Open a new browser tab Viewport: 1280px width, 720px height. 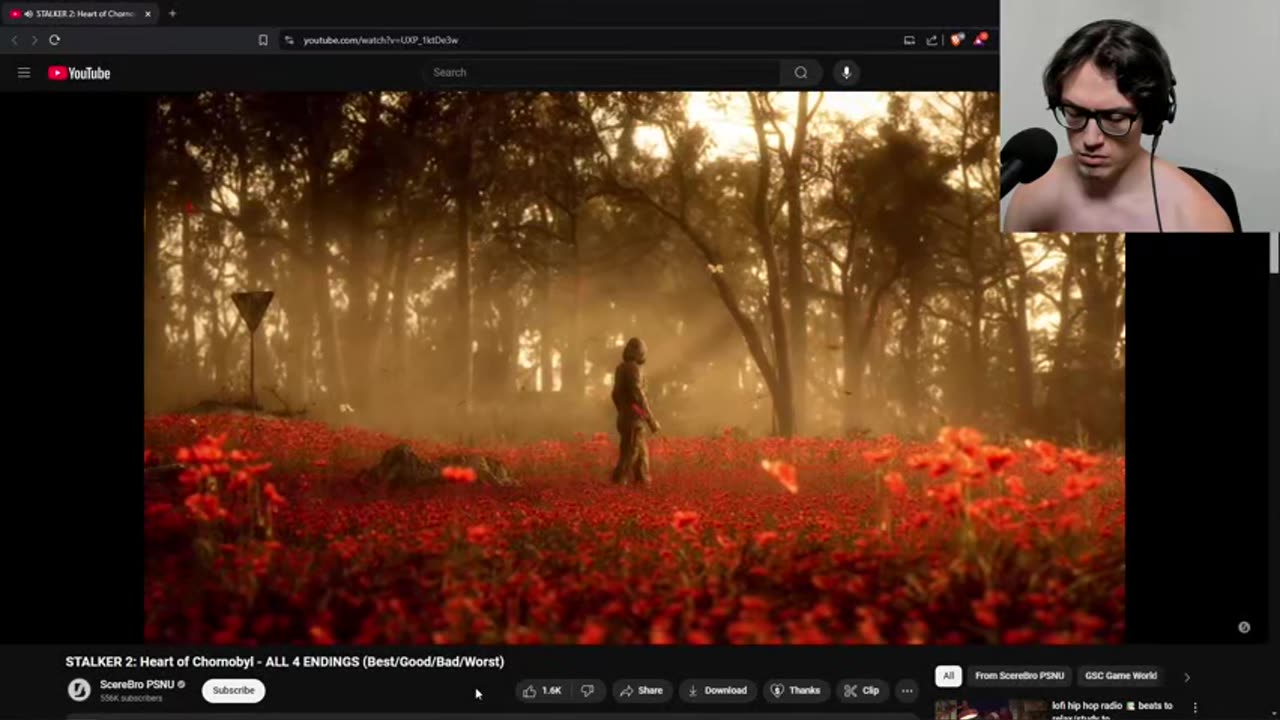click(172, 14)
